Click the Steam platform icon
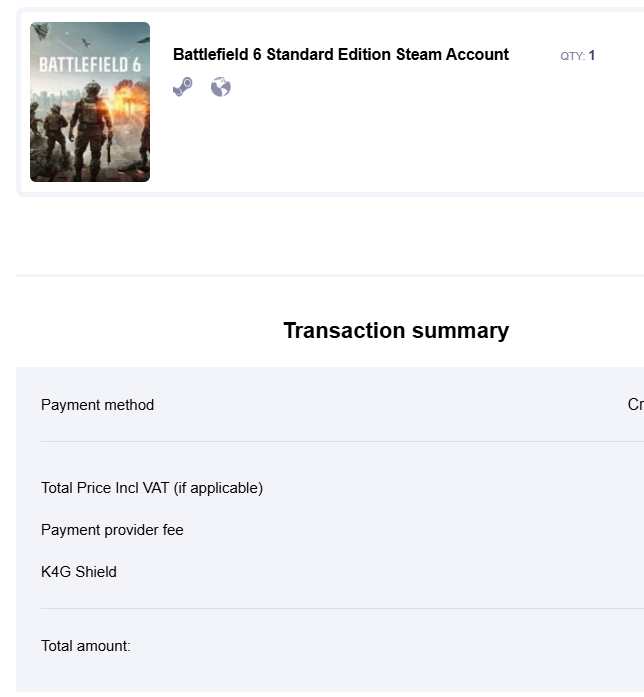Screen dimensions: 644x697 pos(182,87)
